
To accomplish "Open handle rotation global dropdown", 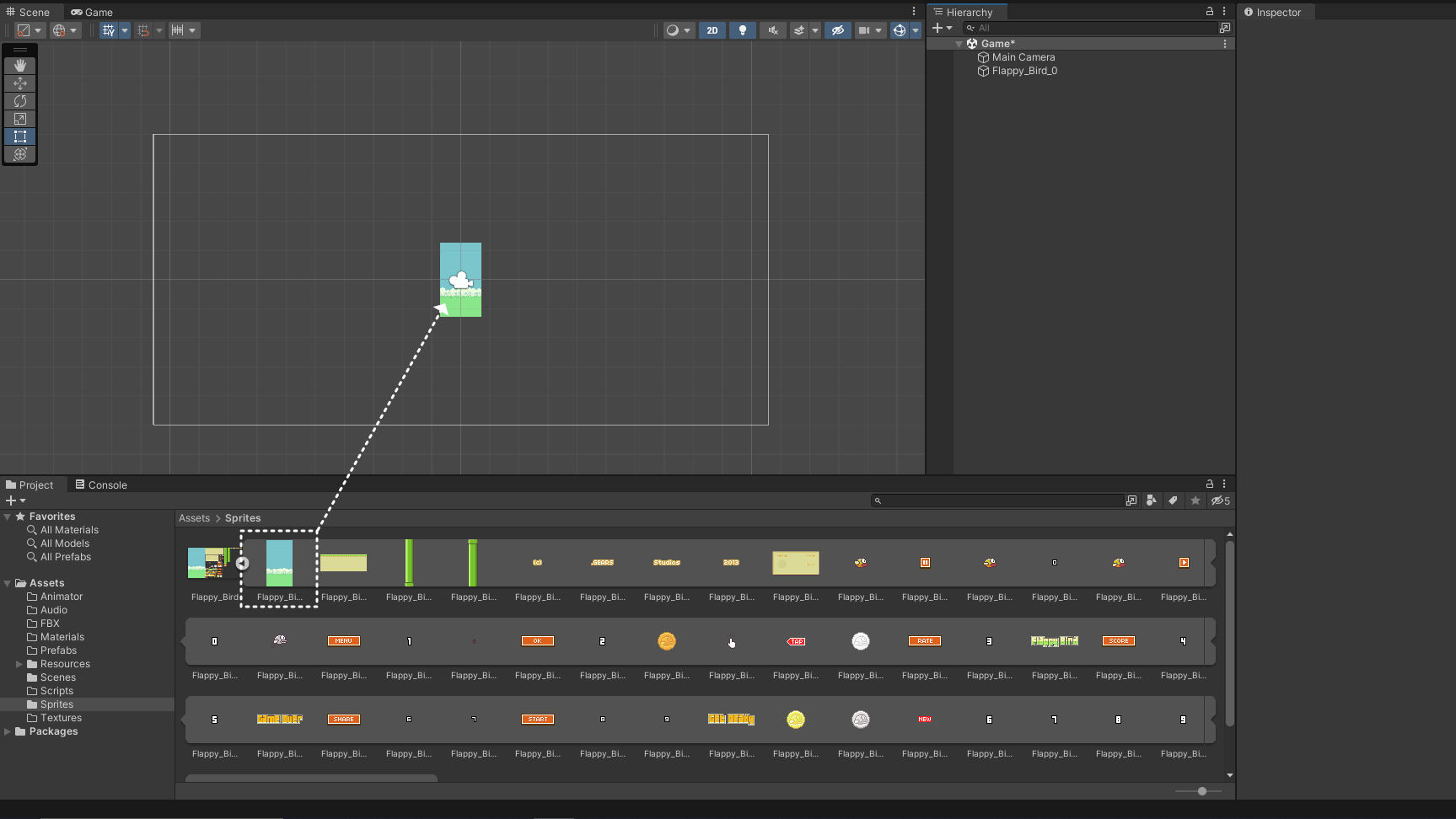I will 65,30.
